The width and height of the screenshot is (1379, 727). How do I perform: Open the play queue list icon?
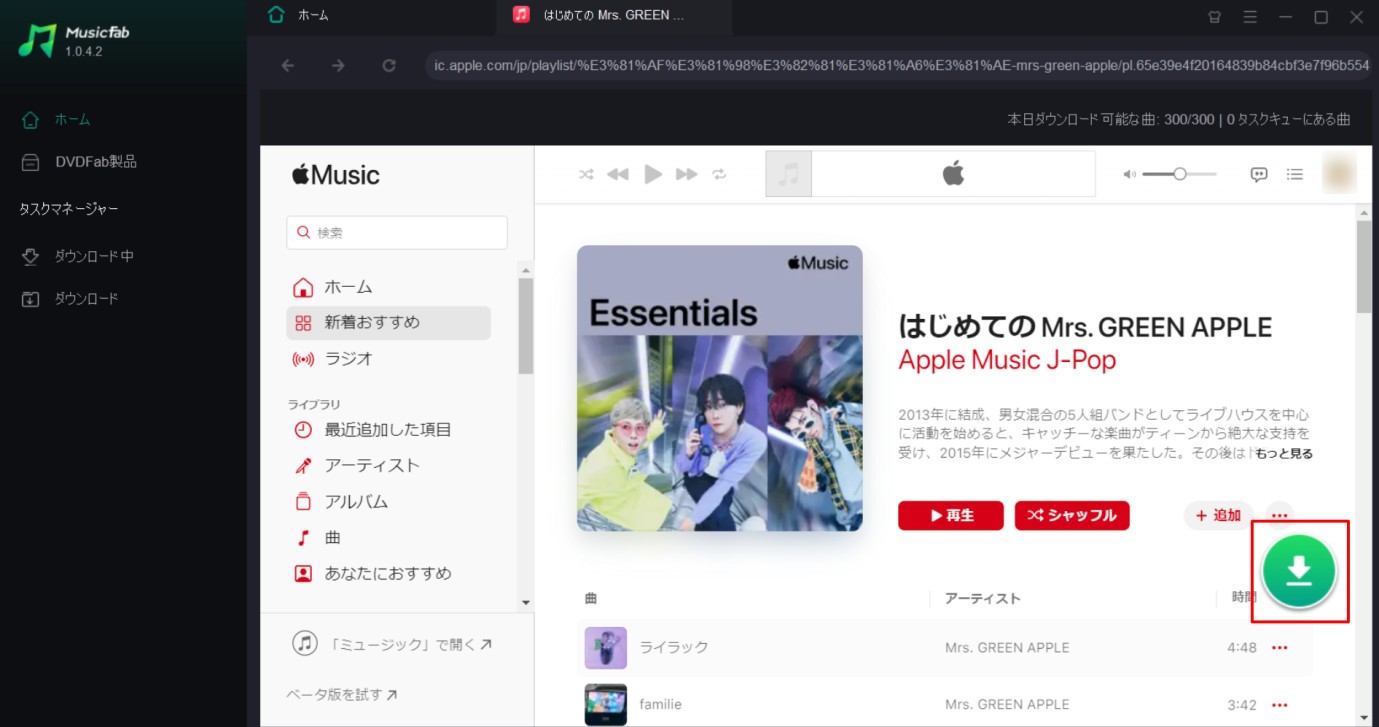pyautogui.click(x=1295, y=174)
